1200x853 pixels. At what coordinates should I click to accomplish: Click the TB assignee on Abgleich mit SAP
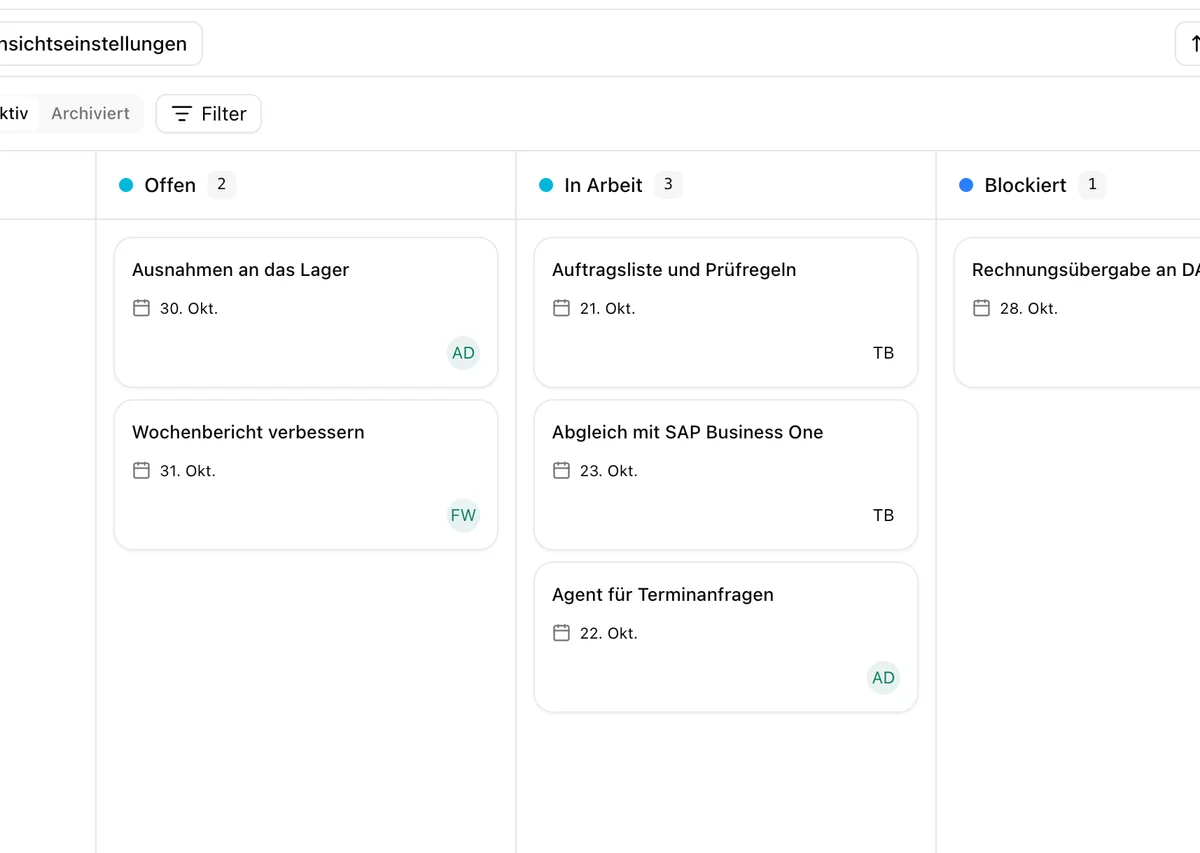(883, 516)
